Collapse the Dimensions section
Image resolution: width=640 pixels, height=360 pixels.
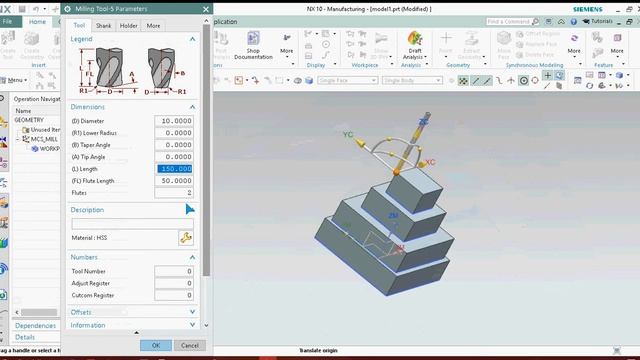192,107
